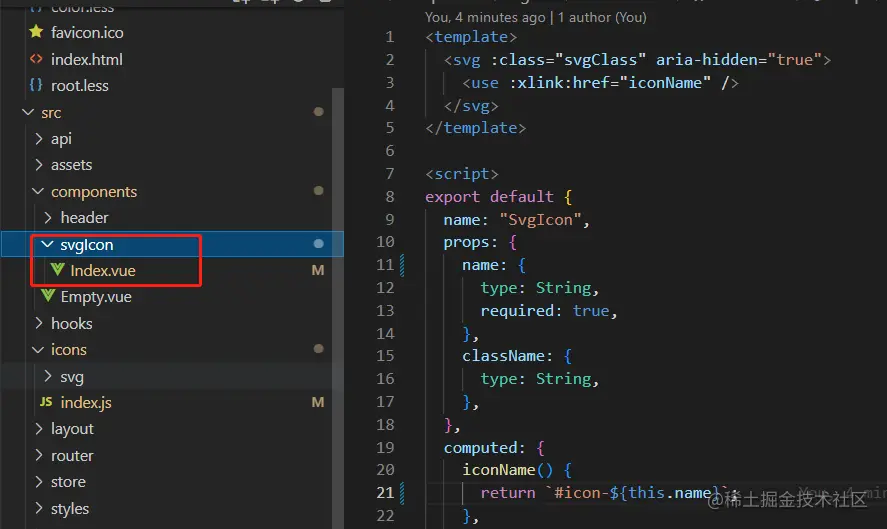887x529 pixels.
Task: Click the explorer sidebar vertical scrollbar
Action: [338, 308]
